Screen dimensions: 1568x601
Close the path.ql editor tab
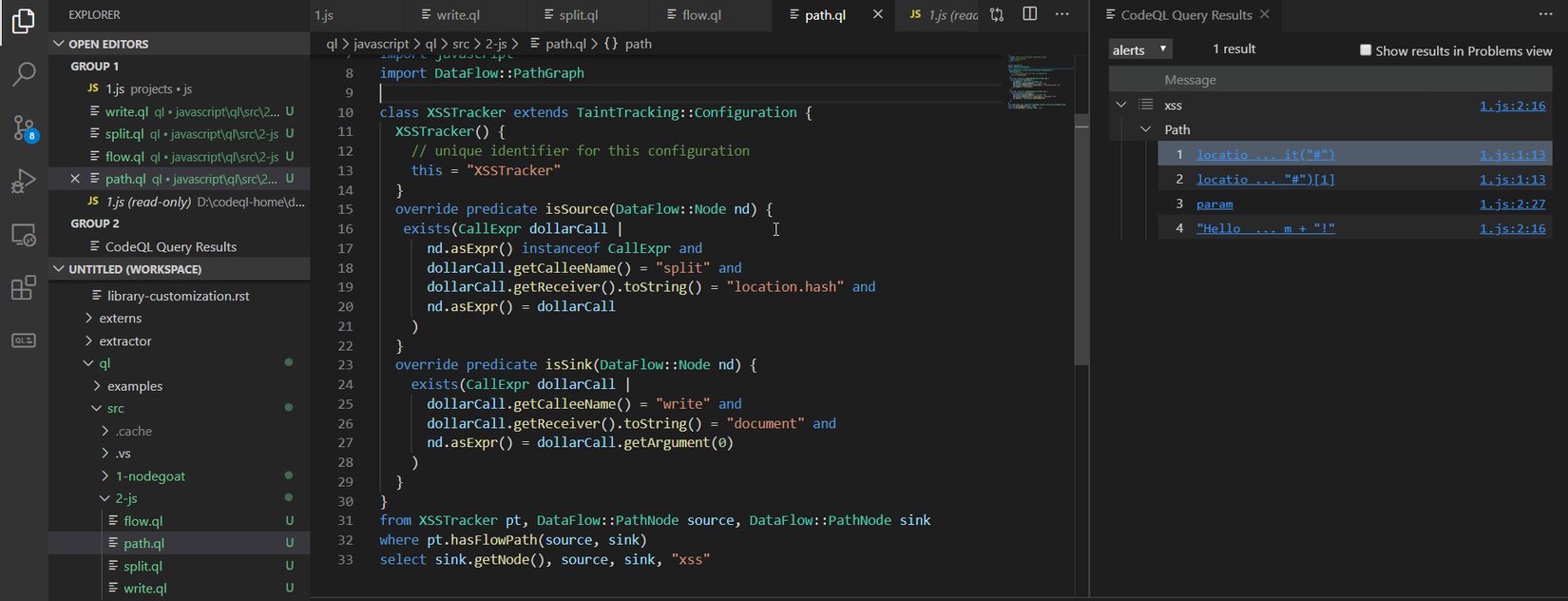(878, 14)
